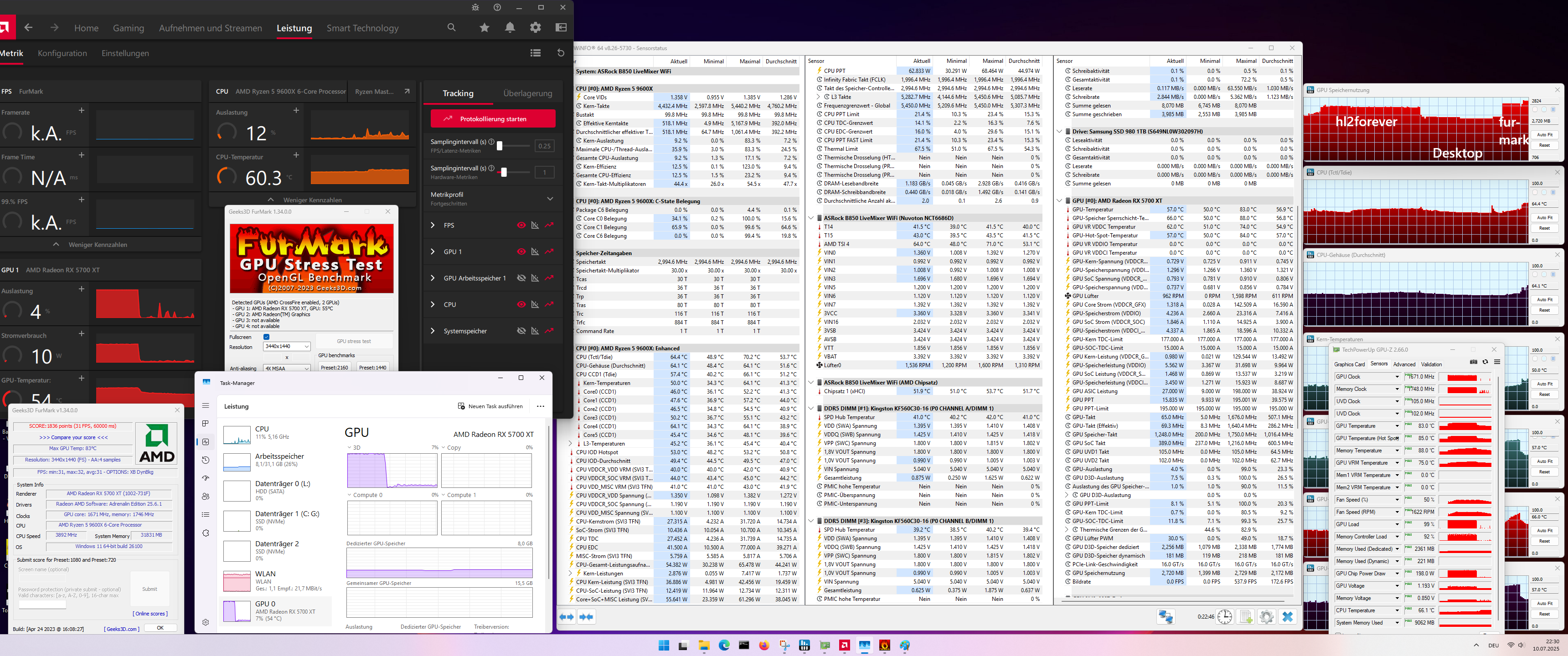Open the Fan Speed (RPM) dropdown in GPU-Z

(1397, 512)
